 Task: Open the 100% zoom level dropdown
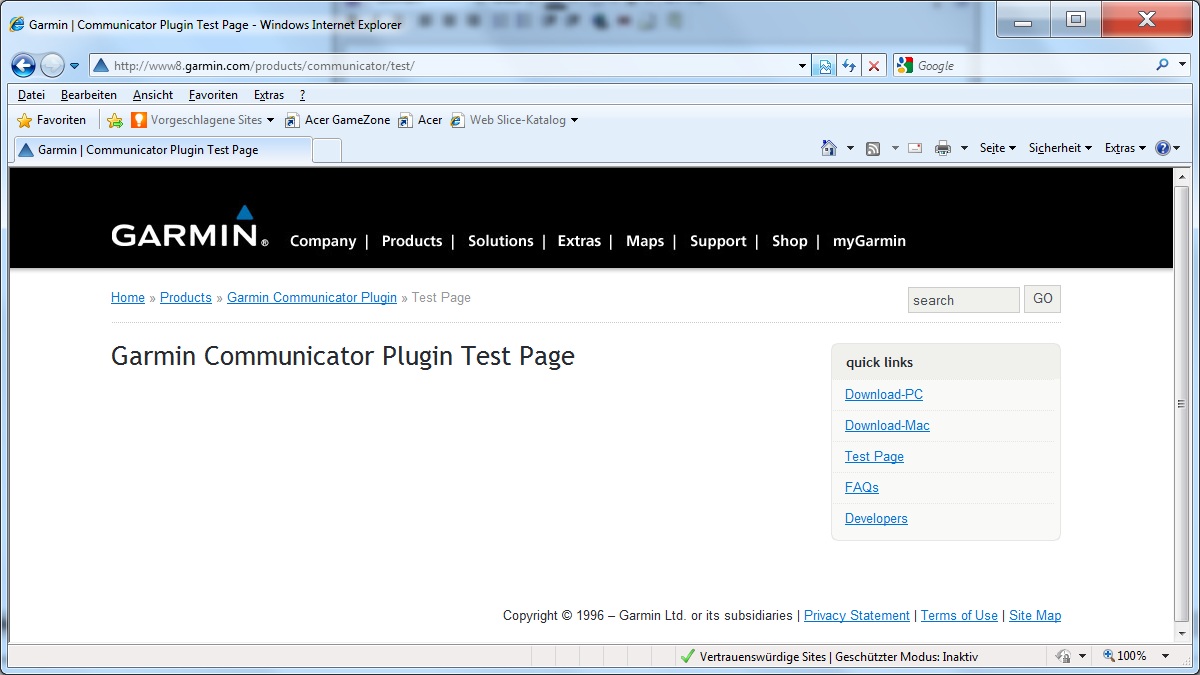[1165, 656]
